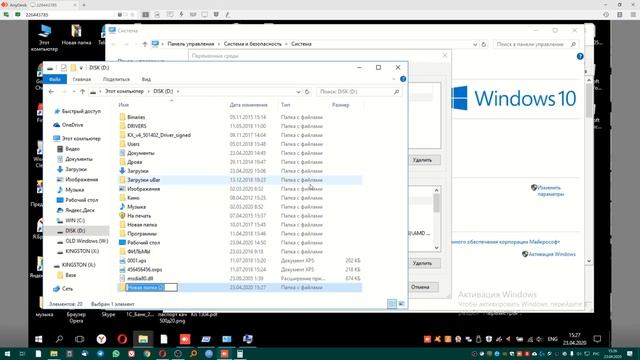Sort by Размер column header
The width and height of the screenshot is (640, 360).
coord(340,105)
